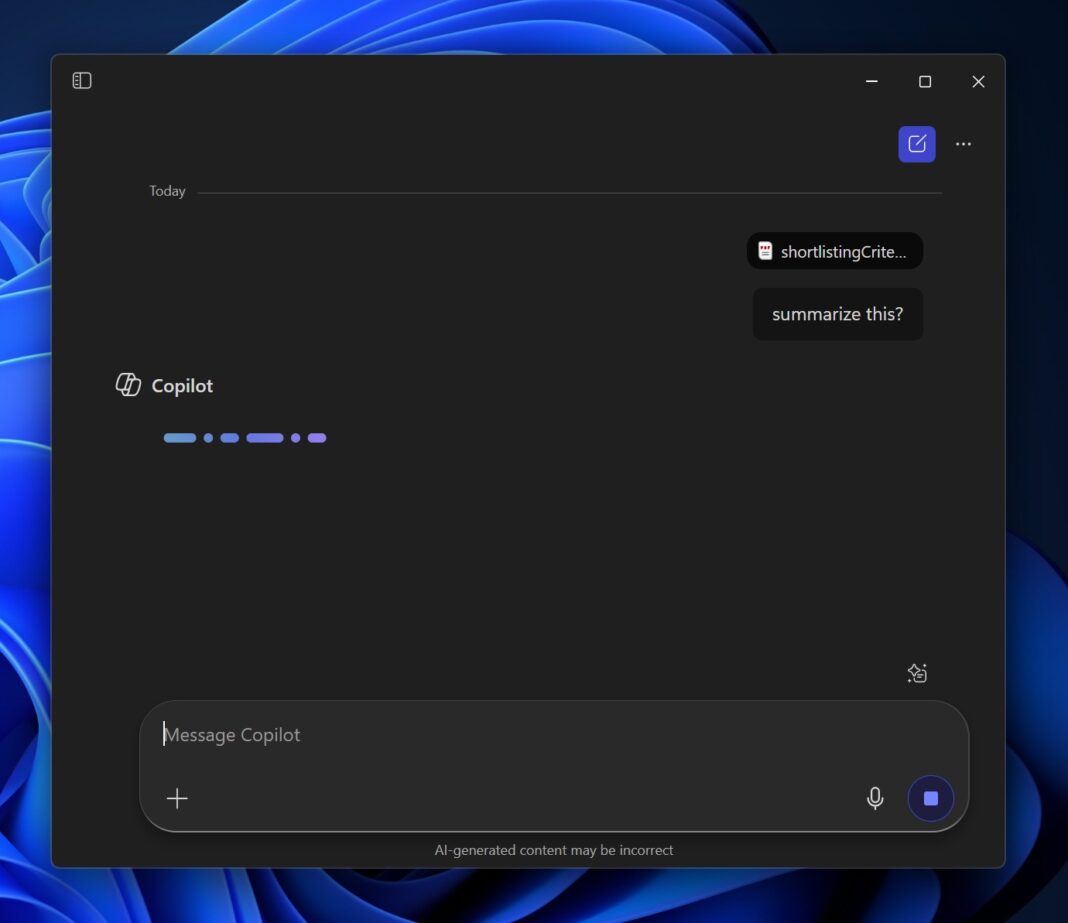Maximize the Copilot window

click(x=924, y=81)
